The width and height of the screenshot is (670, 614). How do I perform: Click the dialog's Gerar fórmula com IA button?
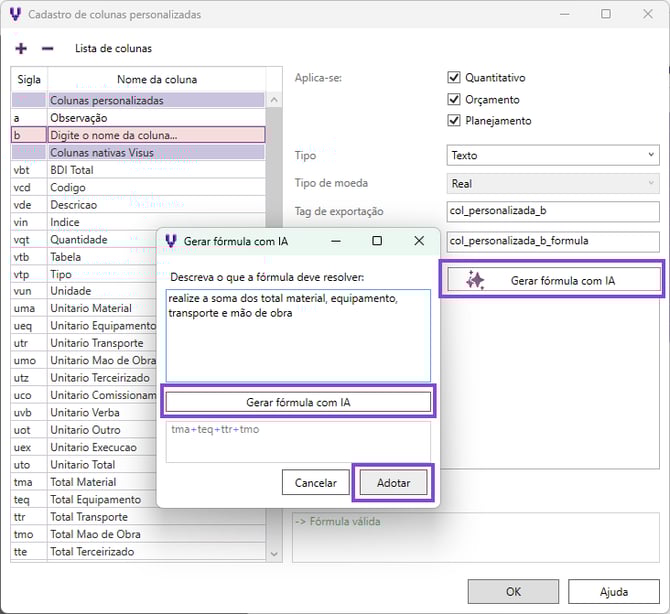point(298,402)
